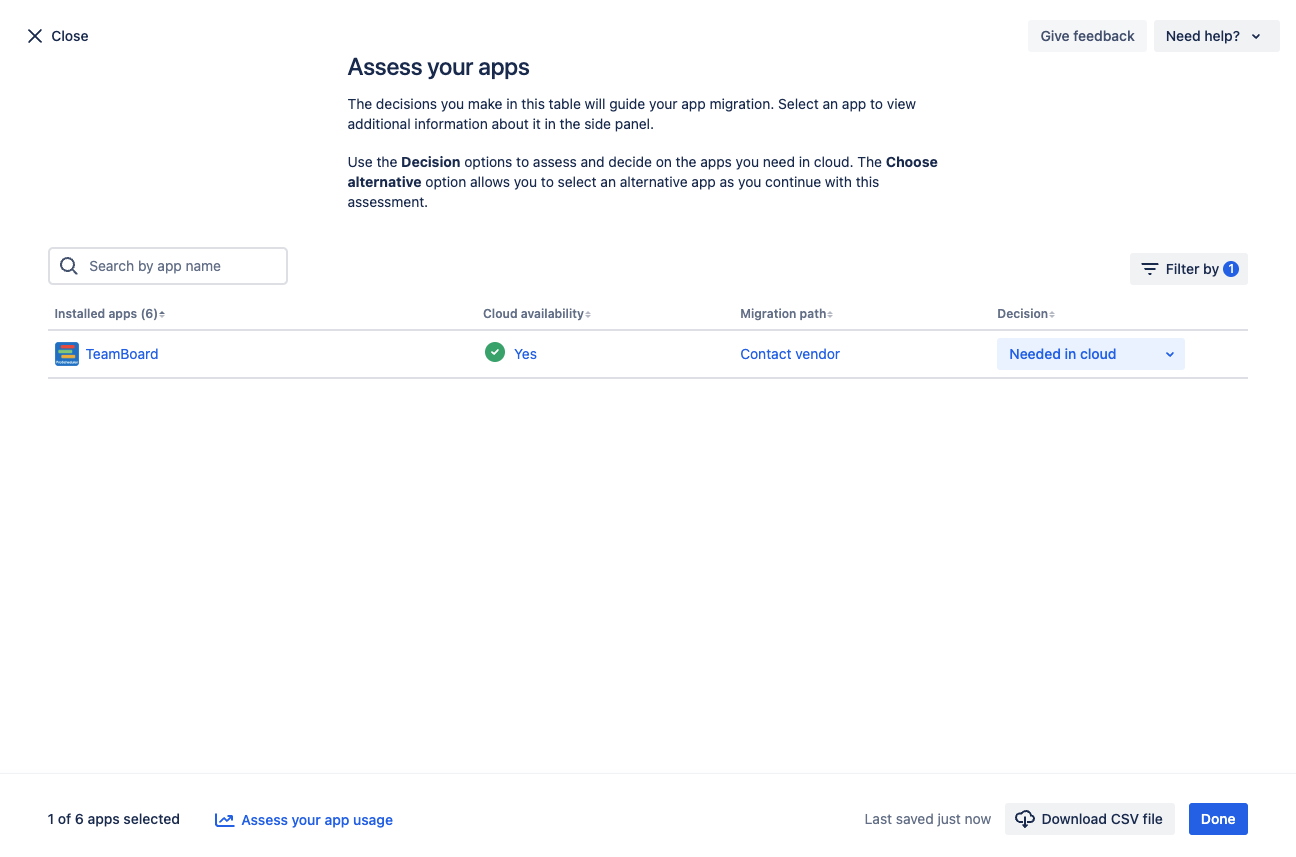Image resolution: width=1296 pixels, height=857 pixels.
Task: Click the TeamBoard app logo icon
Action: point(67,354)
